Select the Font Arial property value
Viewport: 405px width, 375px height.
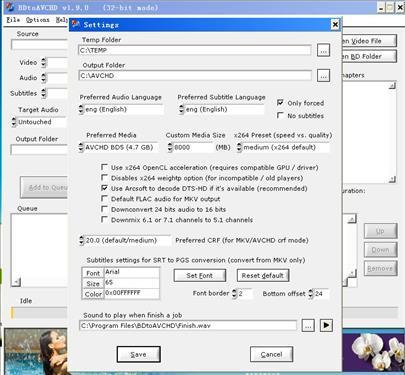click(132, 272)
